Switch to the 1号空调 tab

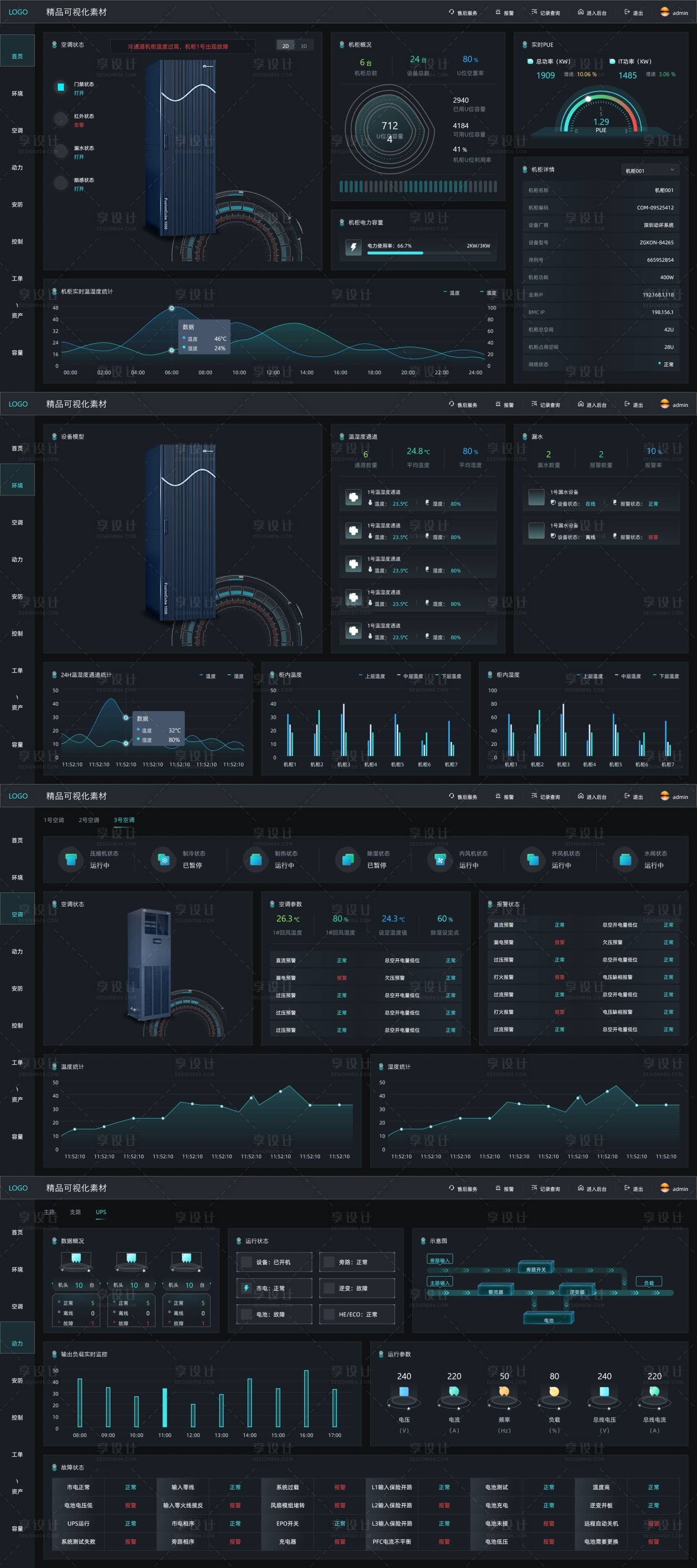pos(53,820)
